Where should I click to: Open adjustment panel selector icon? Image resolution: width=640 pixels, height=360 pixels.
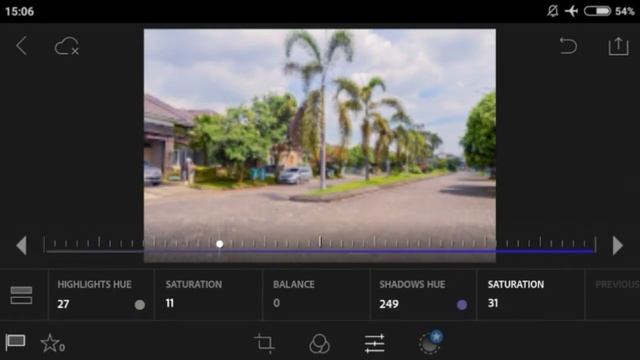coord(21,295)
